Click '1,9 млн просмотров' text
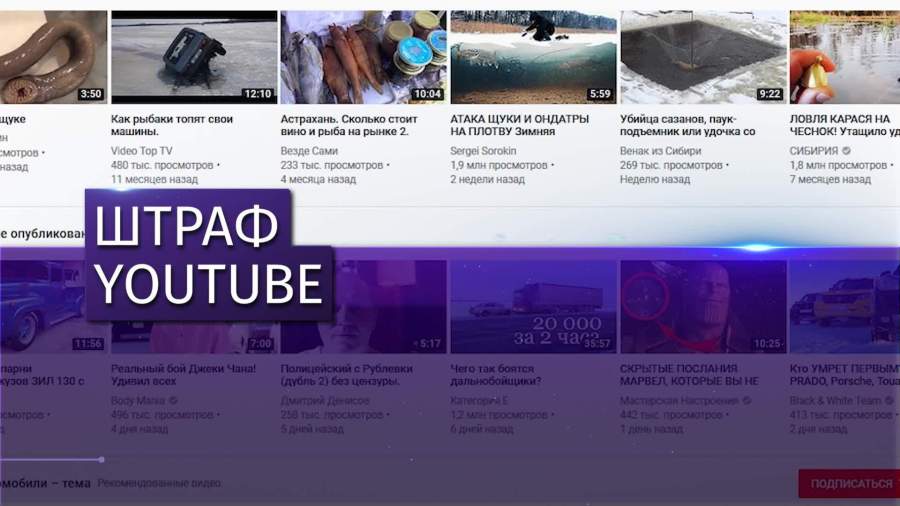 tap(499, 165)
